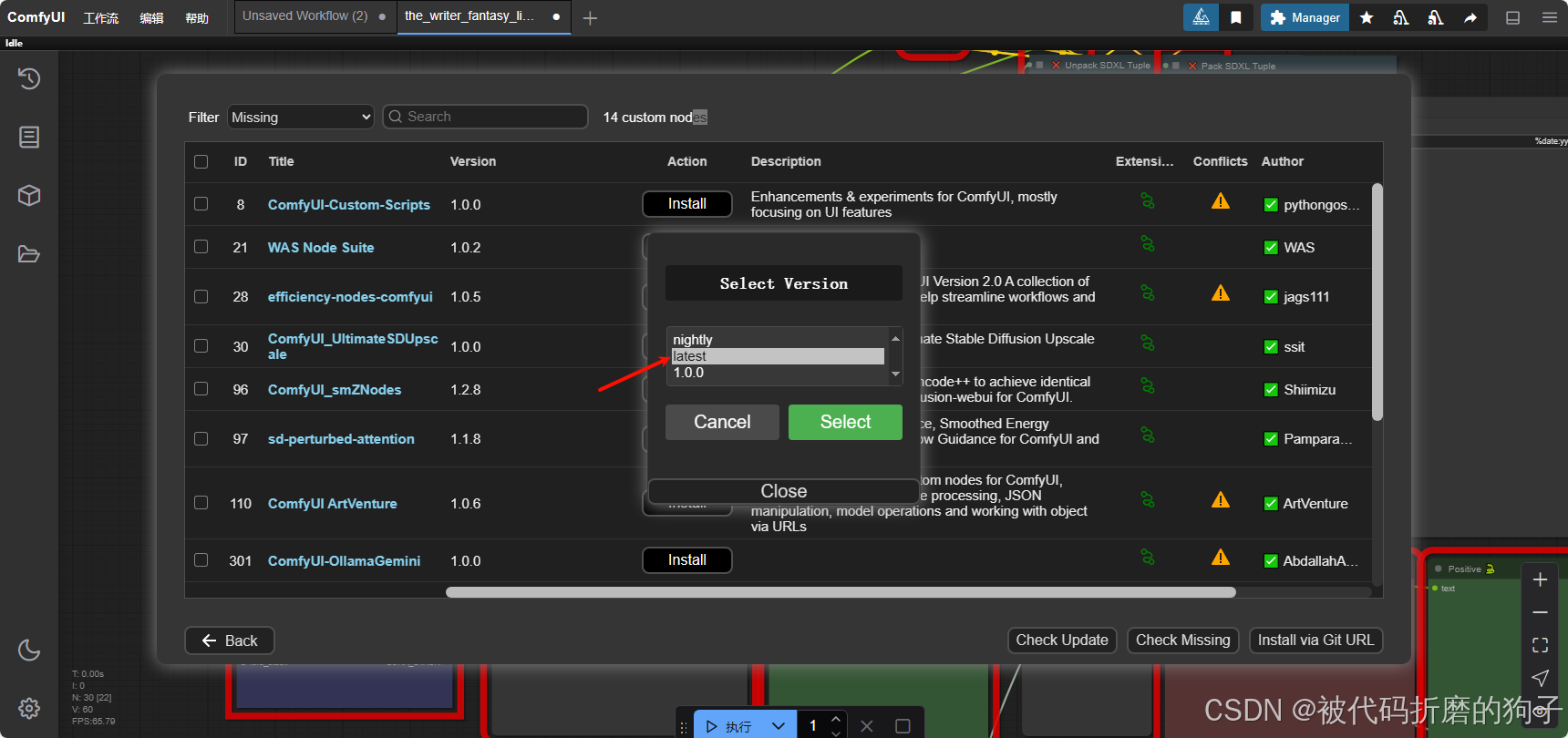Check the row box for efficiency-nodes-comfyui
This screenshot has height=738, width=1568.
pyautogui.click(x=201, y=296)
